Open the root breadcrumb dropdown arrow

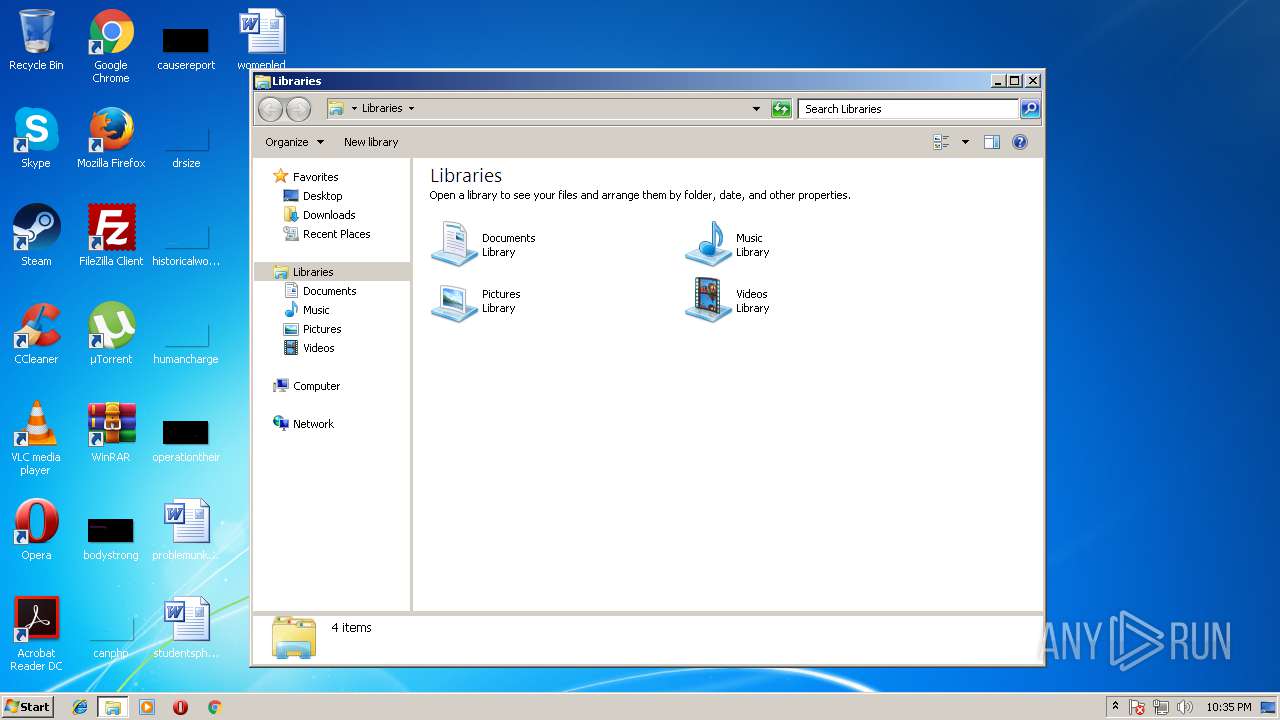[x=354, y=109]
